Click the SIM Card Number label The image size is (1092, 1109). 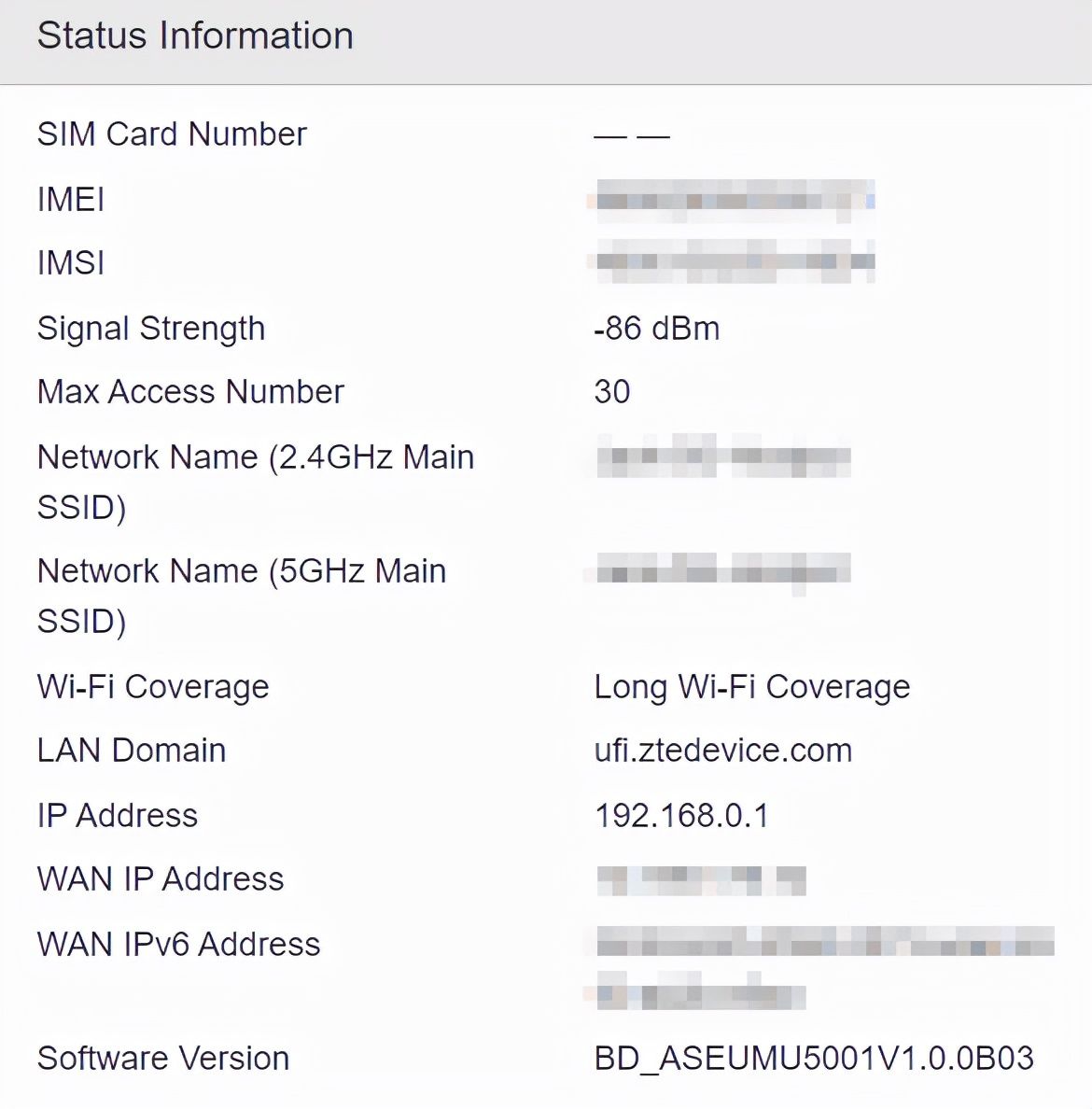(172, 134)
